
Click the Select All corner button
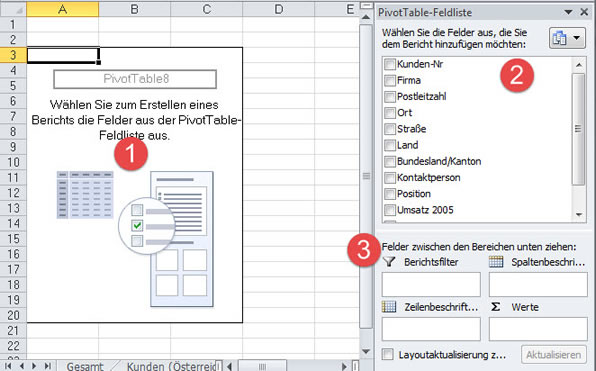(x=13, y=9)
